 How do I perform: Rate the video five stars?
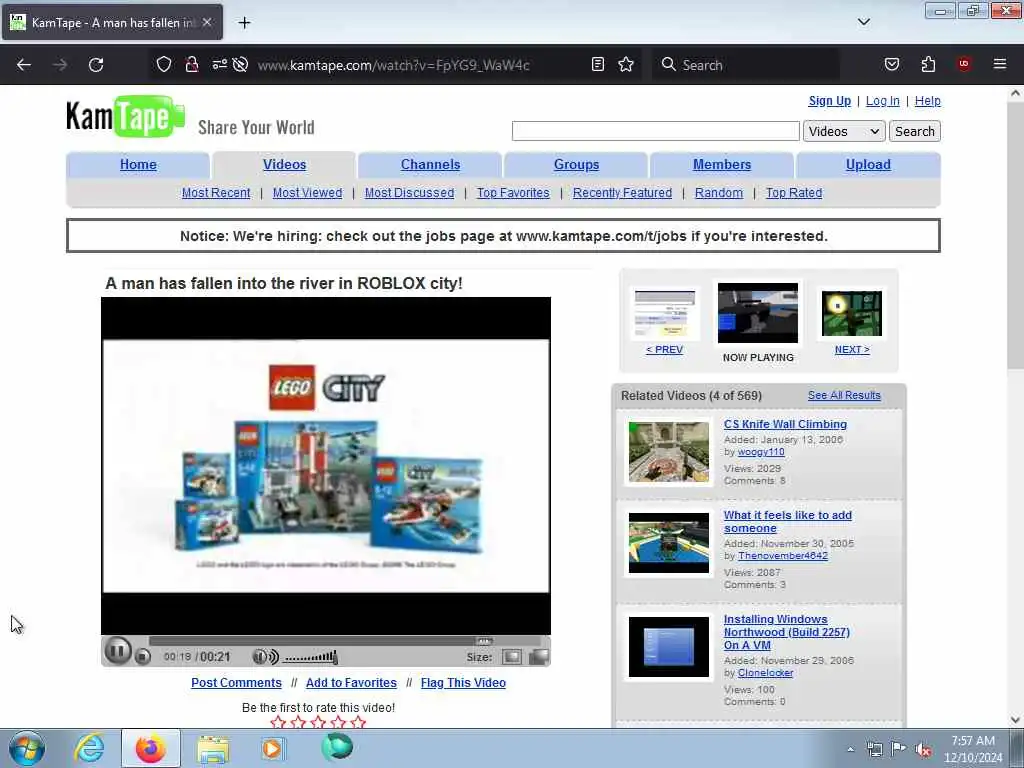click(358, 722)
